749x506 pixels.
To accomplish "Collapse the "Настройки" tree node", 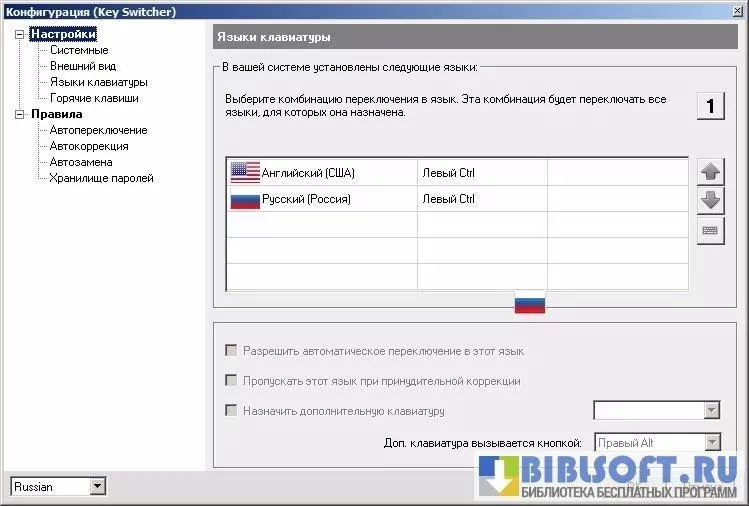I will (19, 34).
